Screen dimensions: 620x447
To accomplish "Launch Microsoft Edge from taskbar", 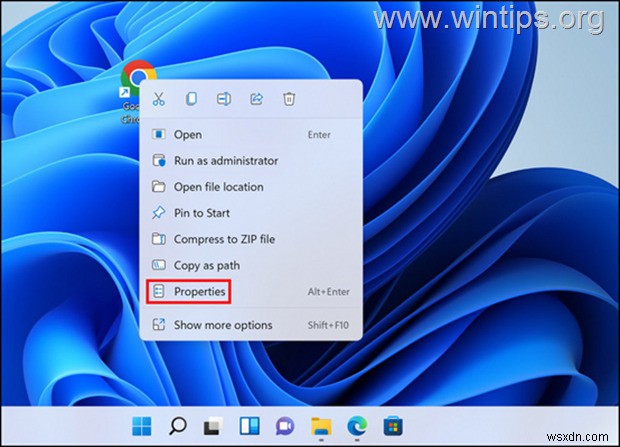I will click(x=357, y=426).
